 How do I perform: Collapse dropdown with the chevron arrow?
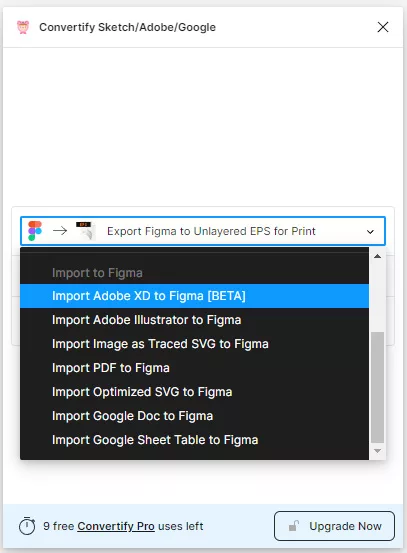370,232
